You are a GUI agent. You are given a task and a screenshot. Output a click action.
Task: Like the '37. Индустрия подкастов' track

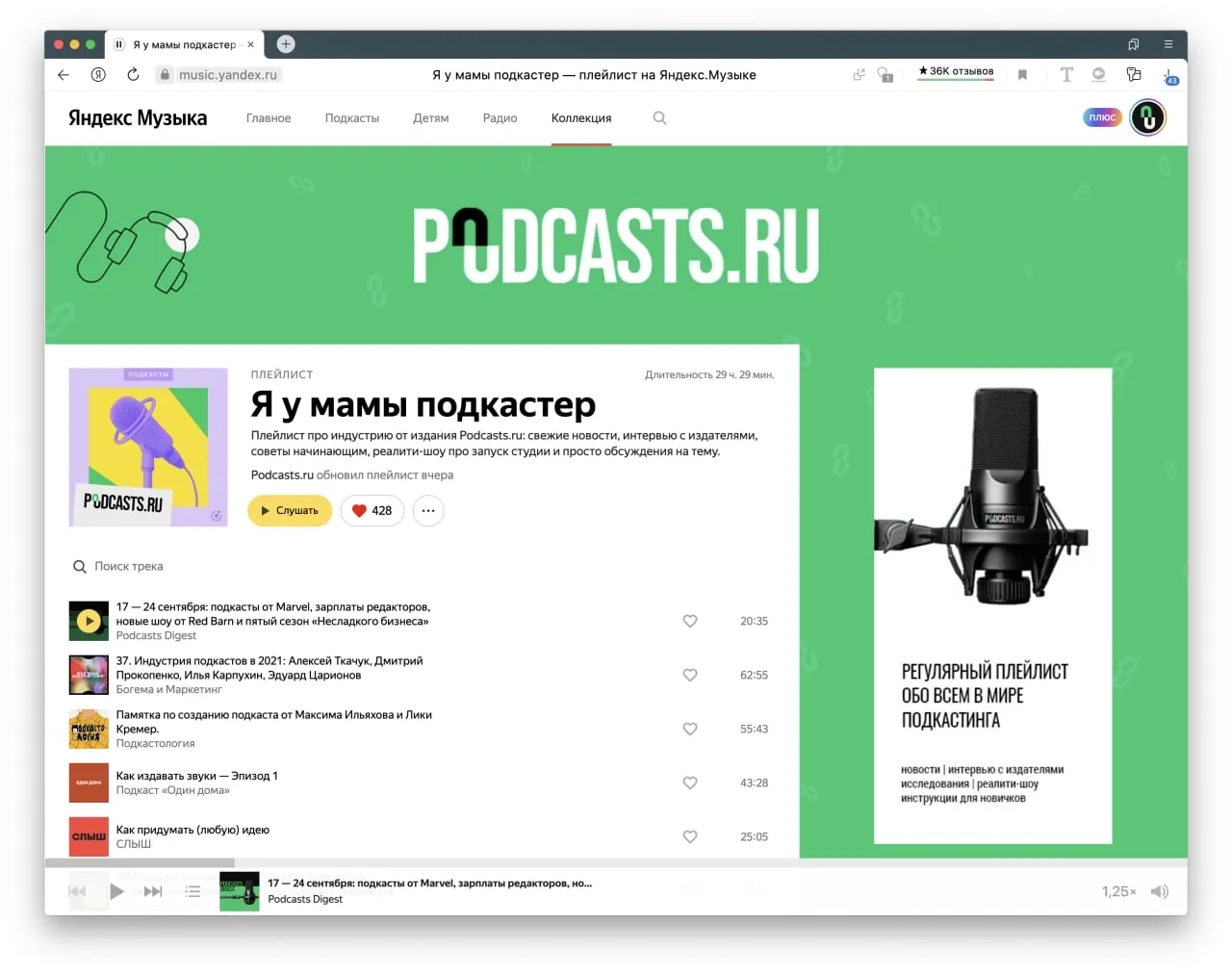pyautogui.click(x=690, y=676)
